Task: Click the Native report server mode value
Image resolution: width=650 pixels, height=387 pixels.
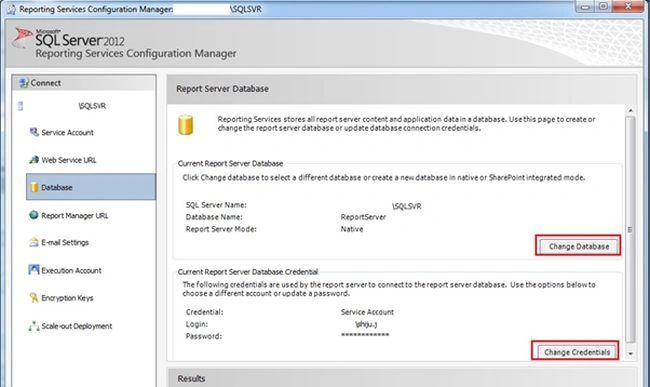Action: click(352, 229)
